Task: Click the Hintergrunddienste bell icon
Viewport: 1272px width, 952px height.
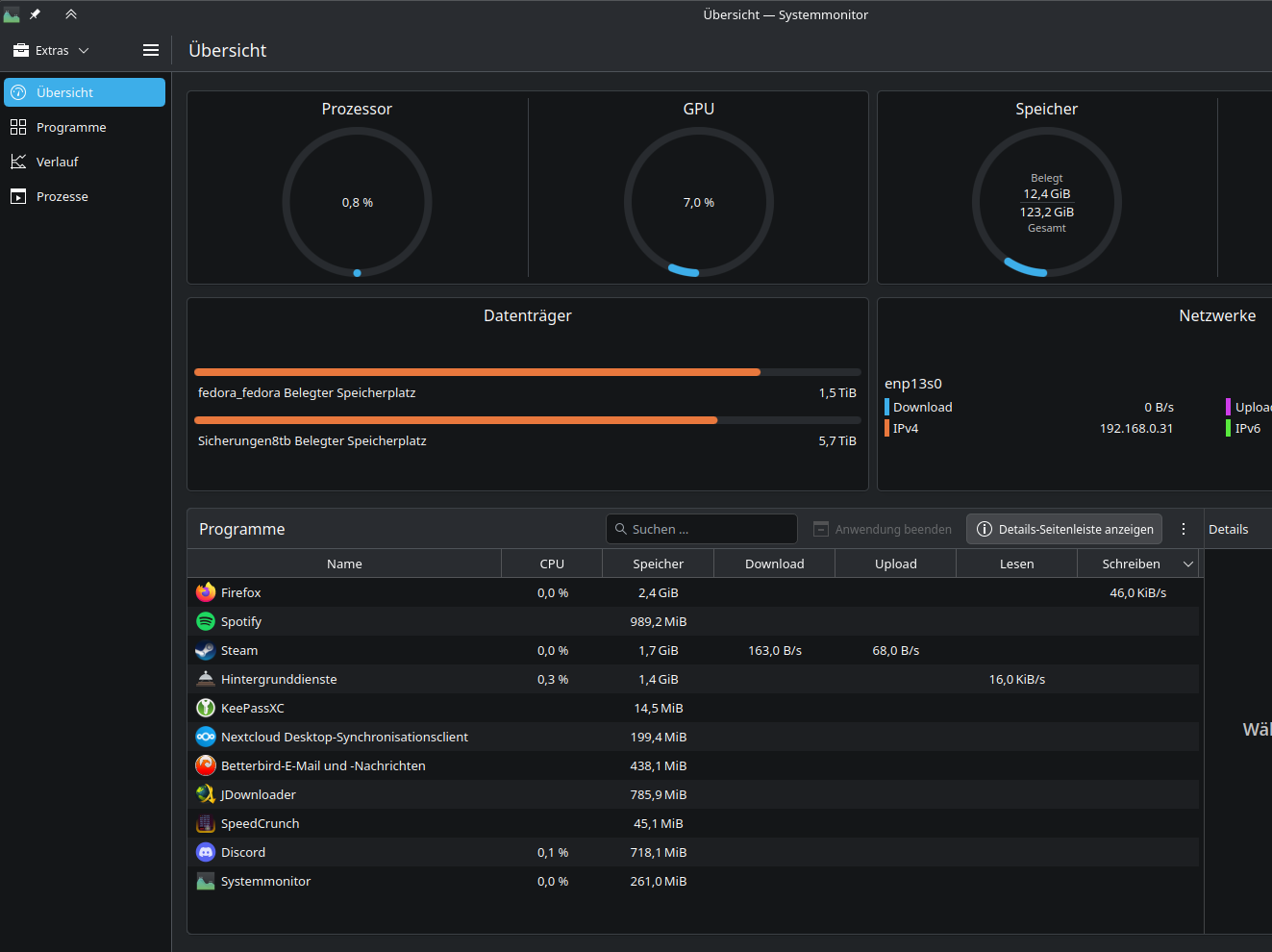Action: [x=206, y=679]
